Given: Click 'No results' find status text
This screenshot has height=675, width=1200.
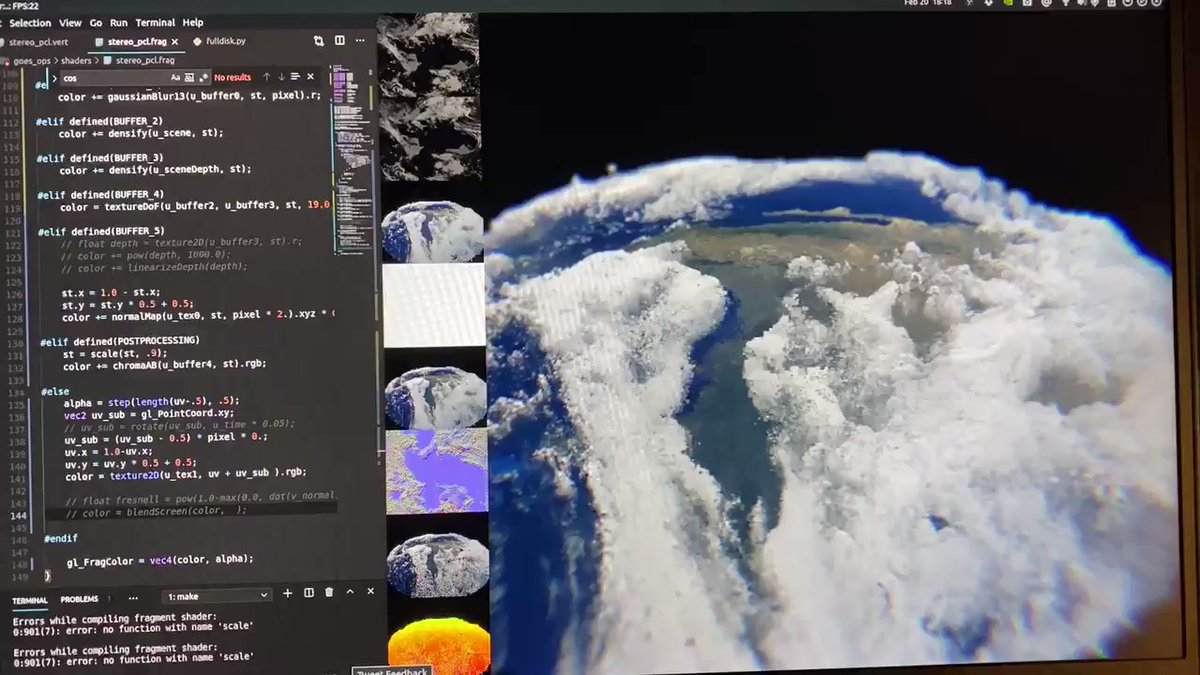Looking at the screenshot, I should pyautogui.click(x=233, y=77).
